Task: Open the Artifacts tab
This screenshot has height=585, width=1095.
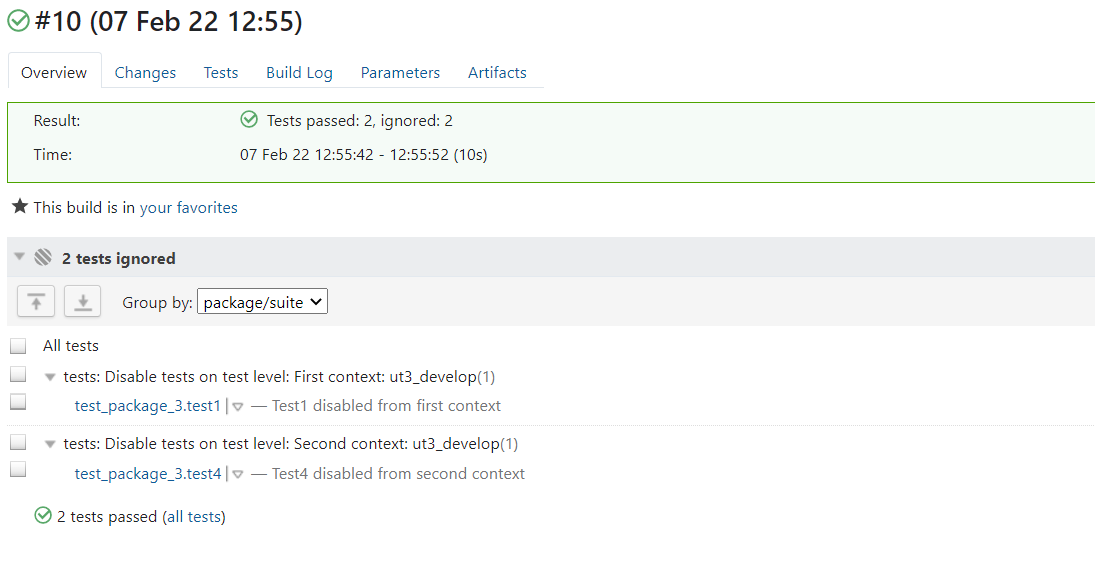Action: (x=497, y=72)
